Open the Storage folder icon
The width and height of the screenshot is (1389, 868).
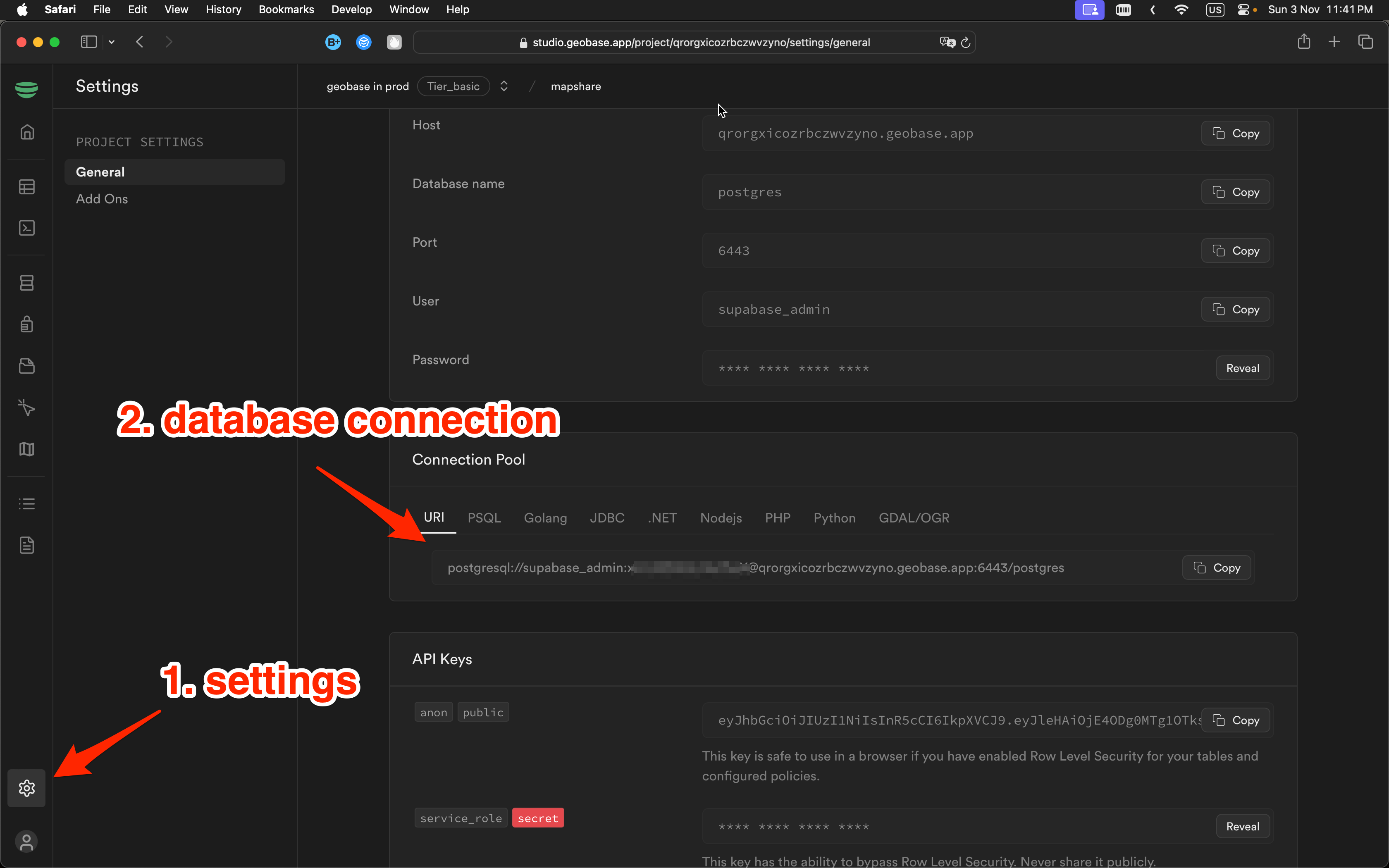27,366
